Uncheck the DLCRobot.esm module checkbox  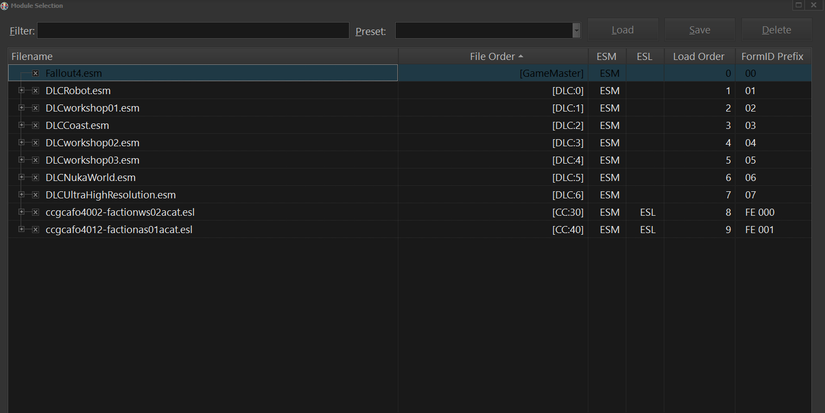[35, 91]
